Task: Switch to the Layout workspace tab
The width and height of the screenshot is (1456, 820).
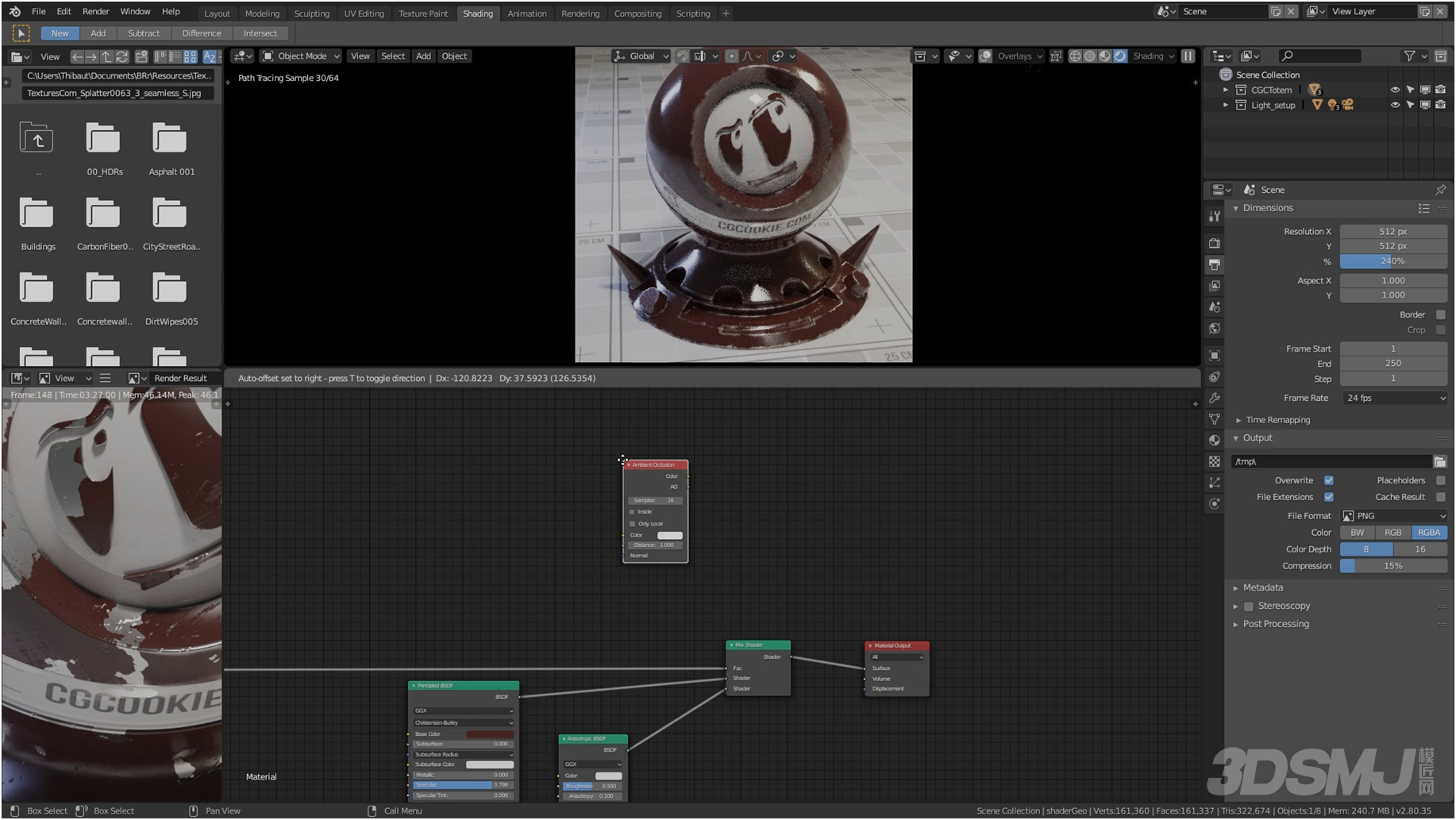Action: point(217,13)
